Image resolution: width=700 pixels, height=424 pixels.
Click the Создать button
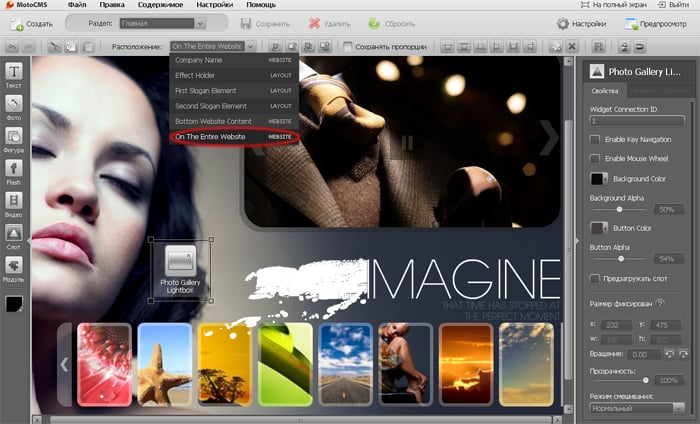click(x=30, y=22)
